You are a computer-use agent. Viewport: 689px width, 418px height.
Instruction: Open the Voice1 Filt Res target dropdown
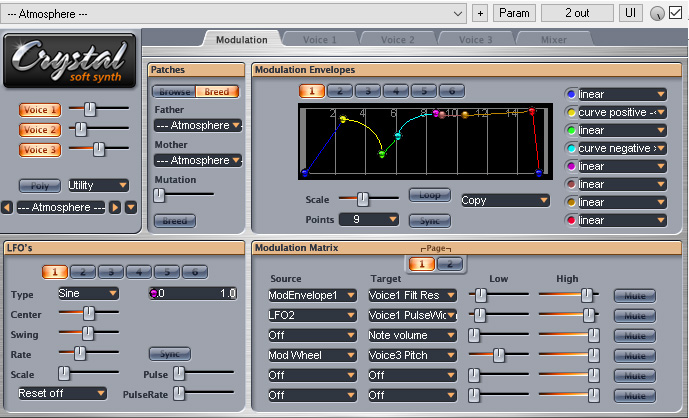pyautogui.click(x=412, y=295)
